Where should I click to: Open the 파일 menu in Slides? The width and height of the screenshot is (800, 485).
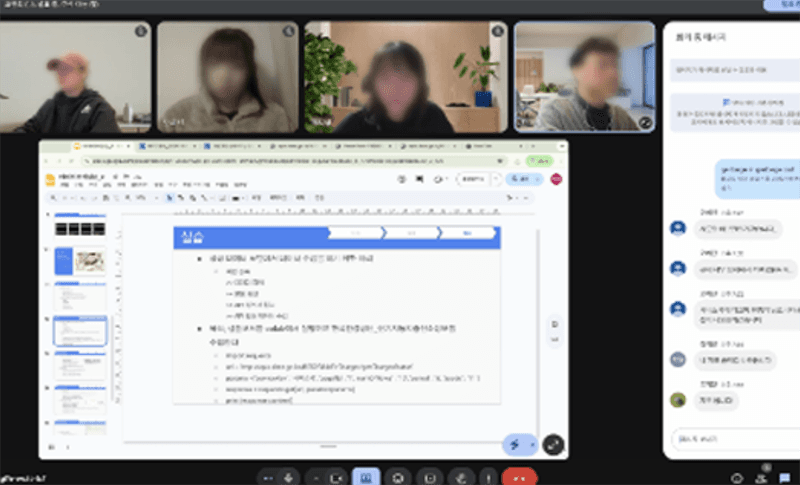[x=65, y=185]
